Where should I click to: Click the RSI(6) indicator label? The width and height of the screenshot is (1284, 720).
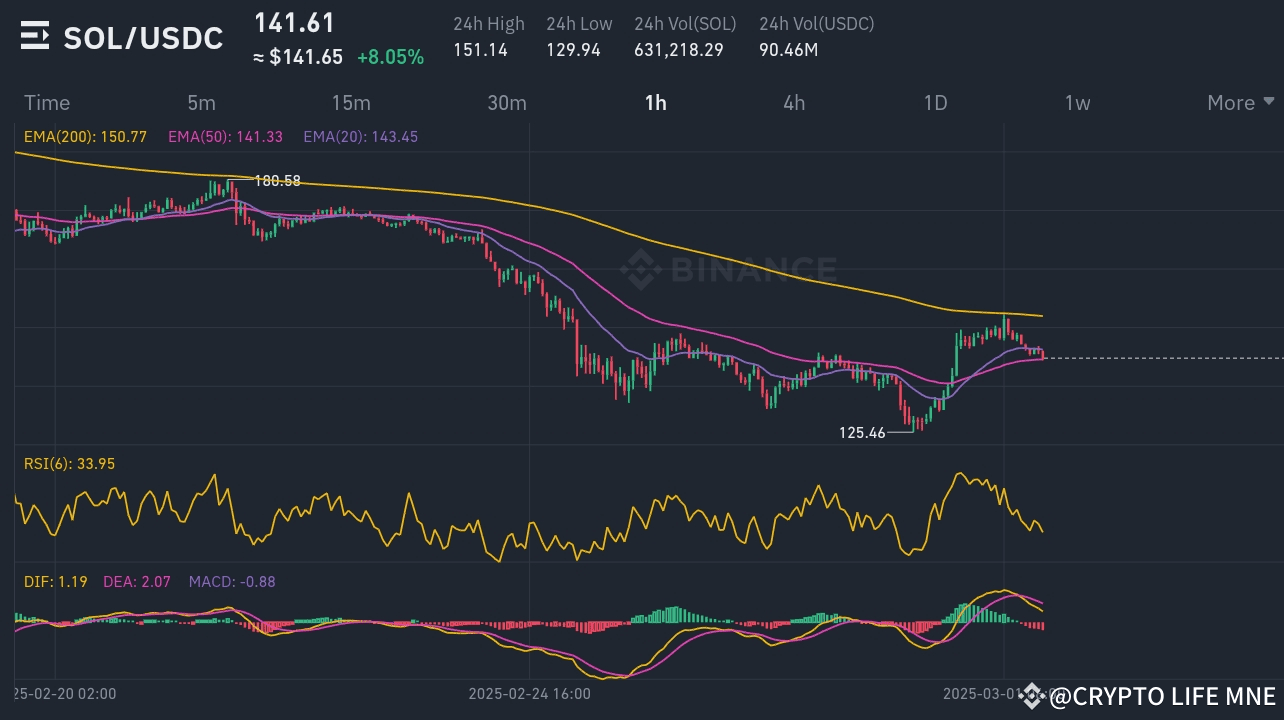pyautogui.click(x=69, y=464)
